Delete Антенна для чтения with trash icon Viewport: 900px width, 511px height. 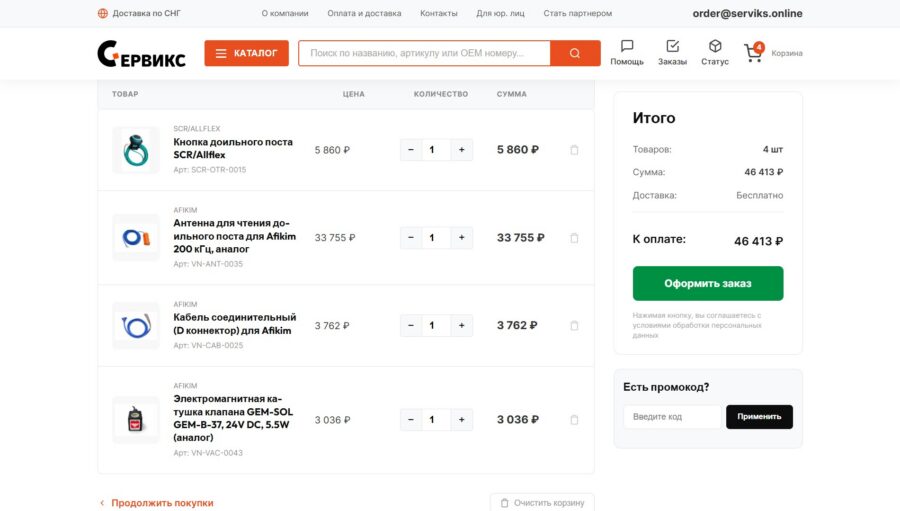pyautogui.click(x=574, y=238)
